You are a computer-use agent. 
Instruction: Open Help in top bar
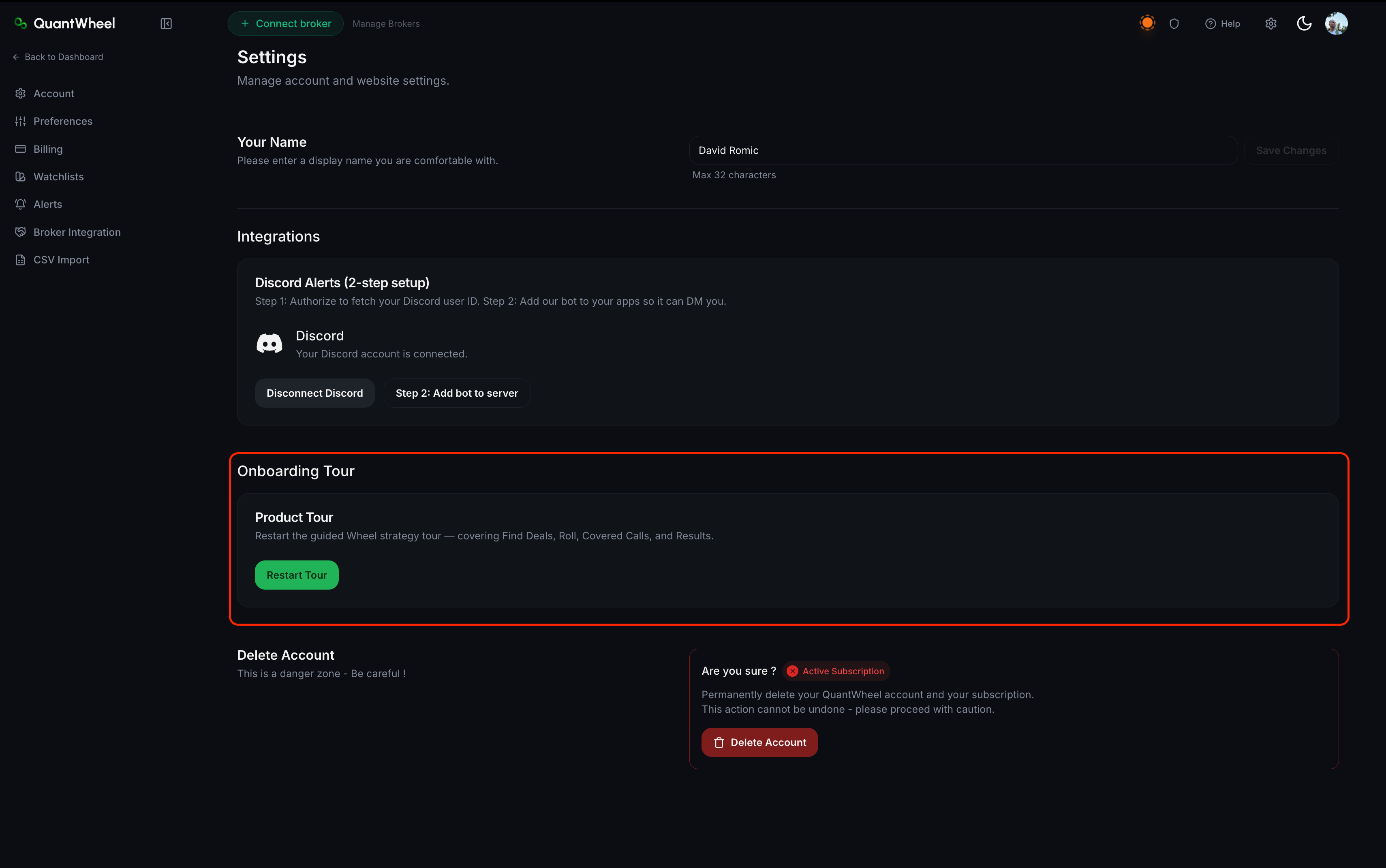coord(1222,24)
